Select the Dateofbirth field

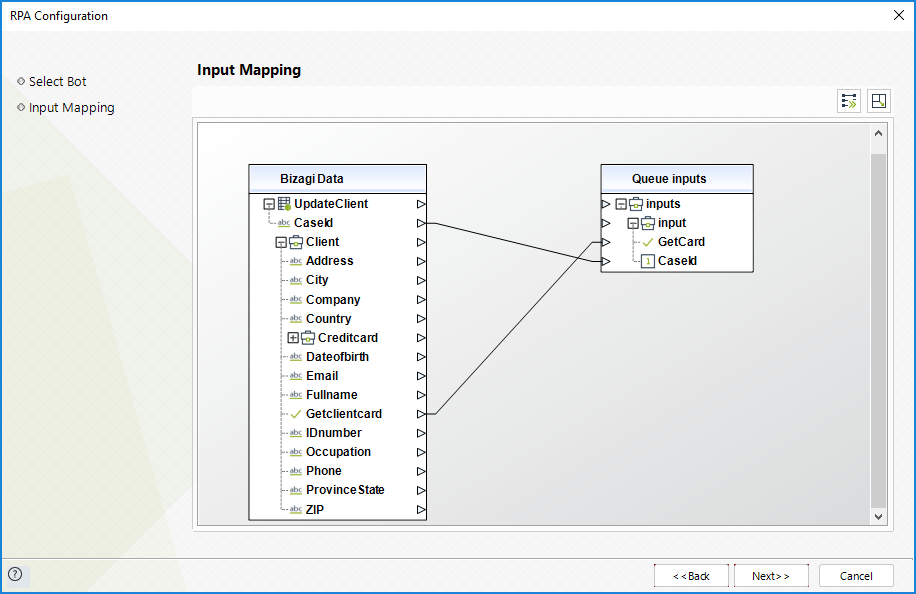337,356
